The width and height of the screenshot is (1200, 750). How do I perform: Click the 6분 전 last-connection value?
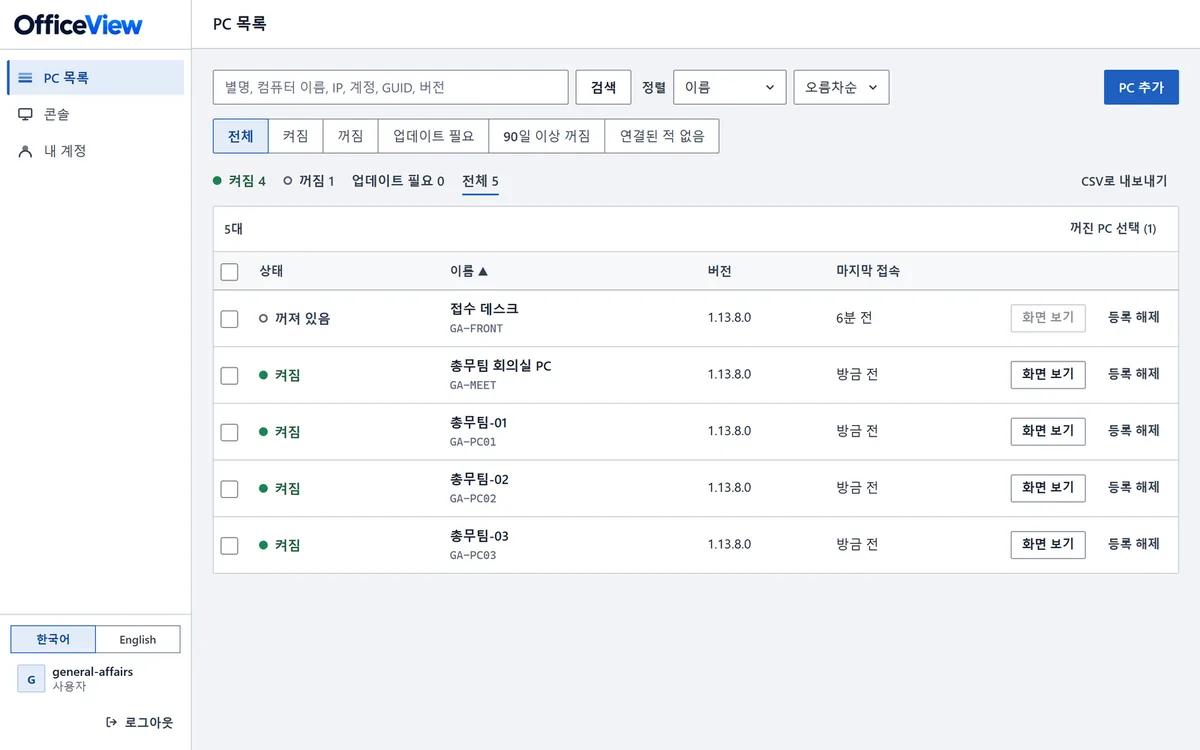854,318
